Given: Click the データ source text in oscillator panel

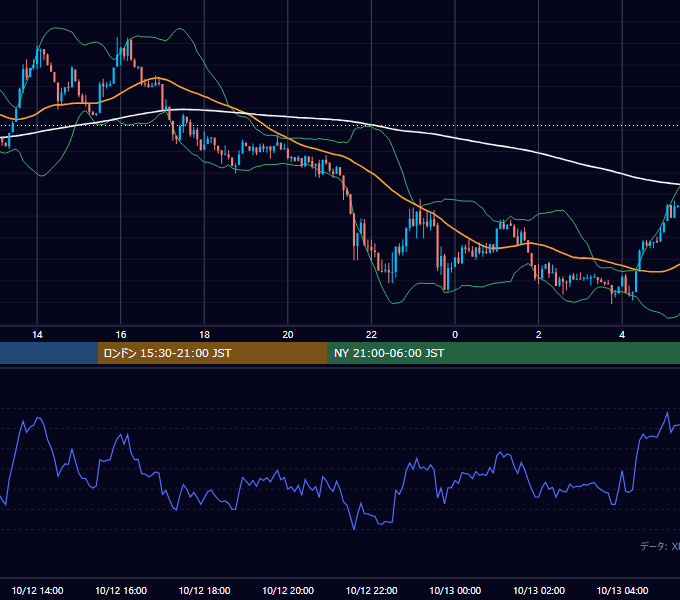Looking at the screenshot, I should (660, 546).
